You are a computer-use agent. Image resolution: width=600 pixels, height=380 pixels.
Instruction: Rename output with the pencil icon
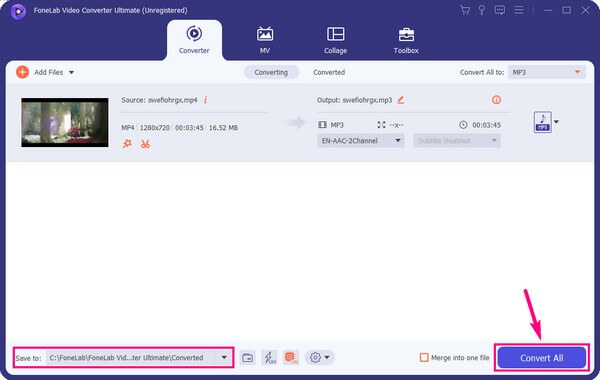[401, 100]
